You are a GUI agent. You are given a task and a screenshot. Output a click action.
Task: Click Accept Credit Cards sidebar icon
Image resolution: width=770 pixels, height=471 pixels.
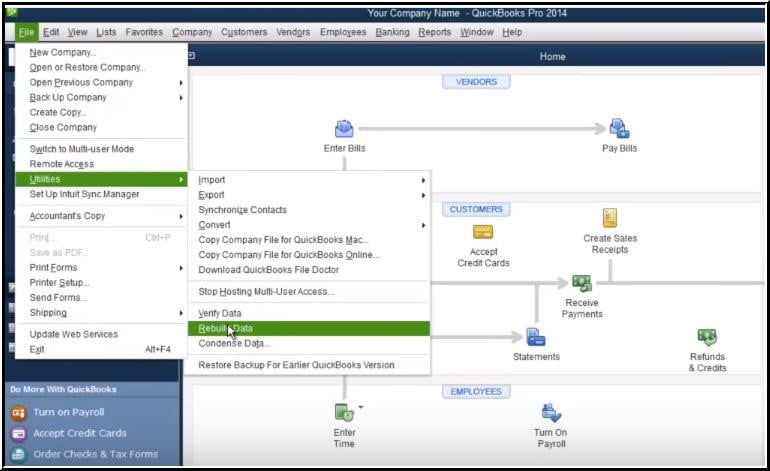tap(19, 434)
